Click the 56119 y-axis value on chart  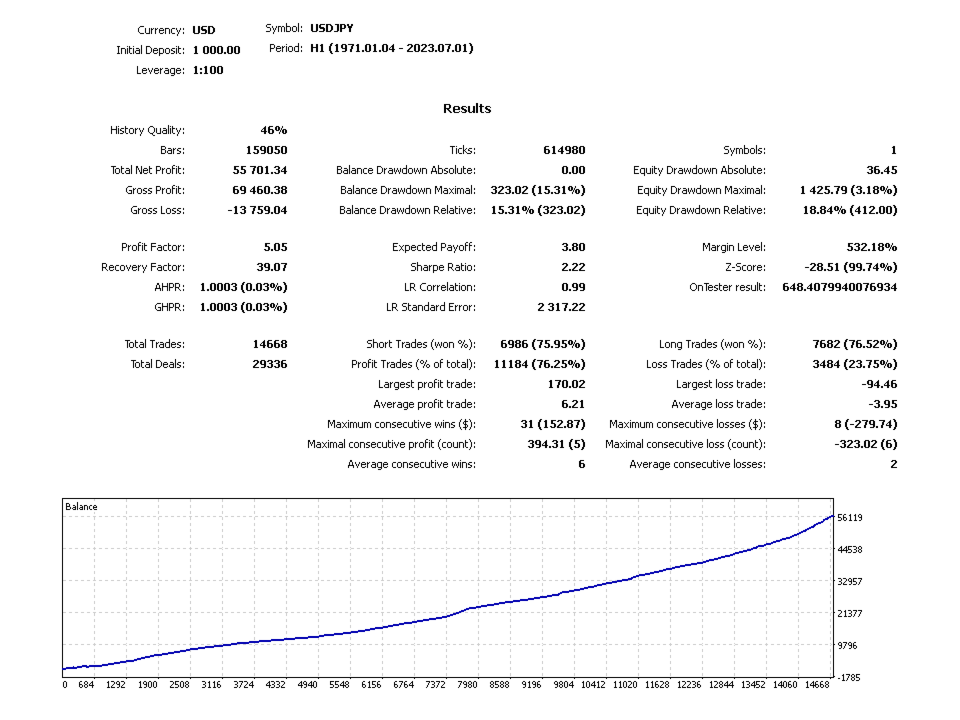[850, 518]
